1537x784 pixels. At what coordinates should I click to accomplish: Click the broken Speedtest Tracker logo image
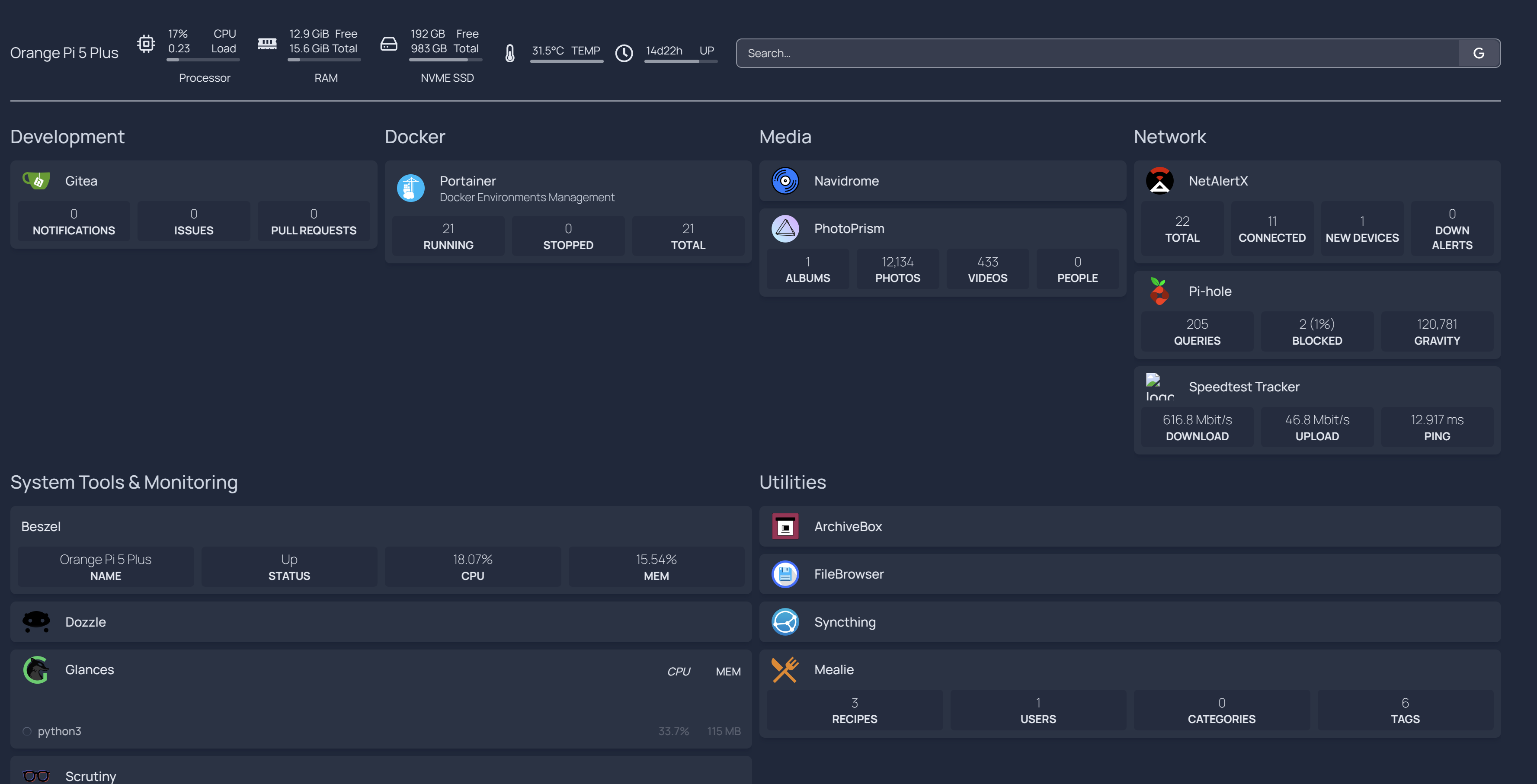[x=1159, y=387]
